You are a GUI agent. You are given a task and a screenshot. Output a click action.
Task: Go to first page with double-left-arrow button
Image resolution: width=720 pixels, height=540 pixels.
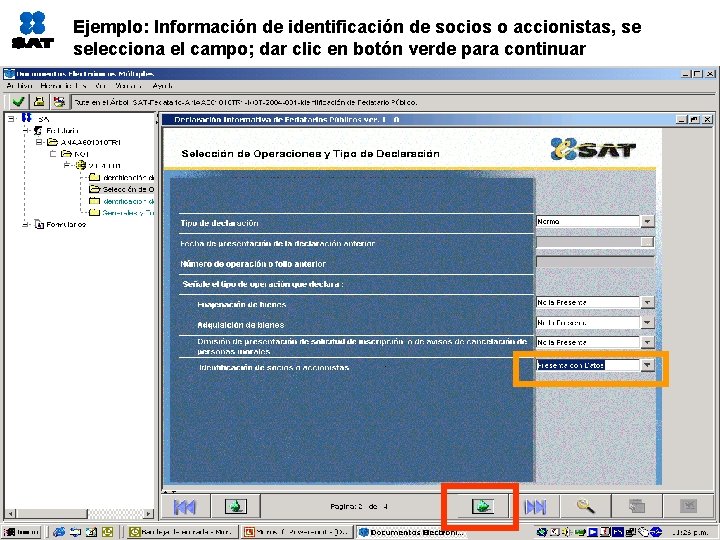click(185, 507)
